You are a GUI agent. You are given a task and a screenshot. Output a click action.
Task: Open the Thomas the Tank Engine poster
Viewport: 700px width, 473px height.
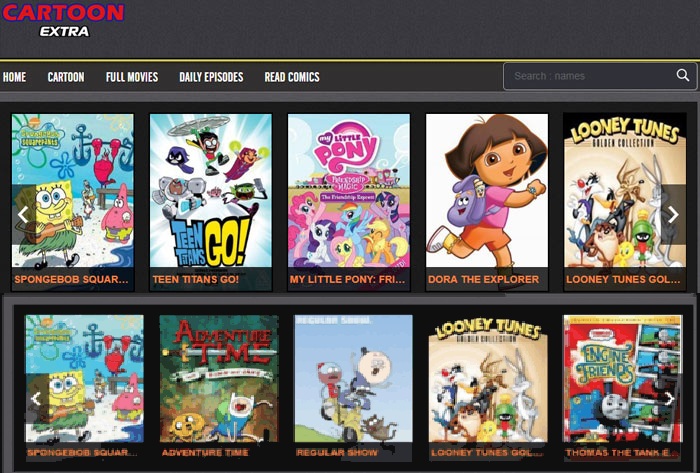pyautogui.click(x=623, y=378)
